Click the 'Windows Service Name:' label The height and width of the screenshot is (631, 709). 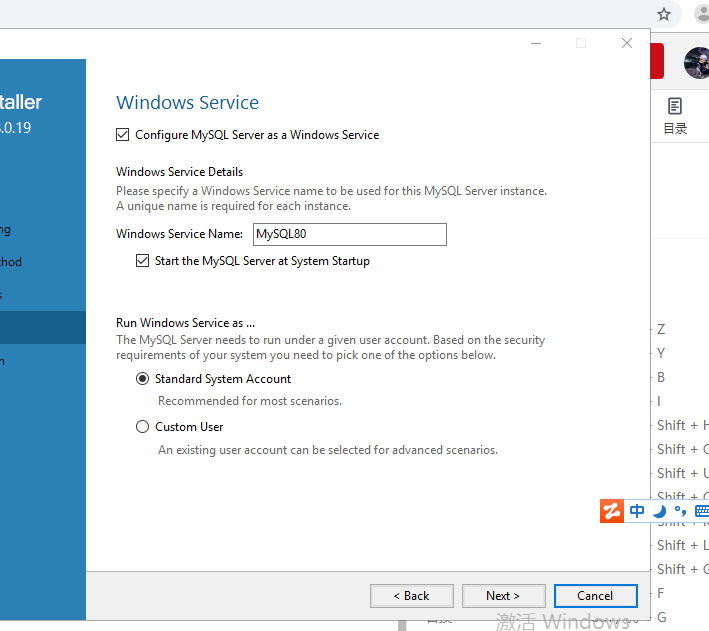pos(180,234)
